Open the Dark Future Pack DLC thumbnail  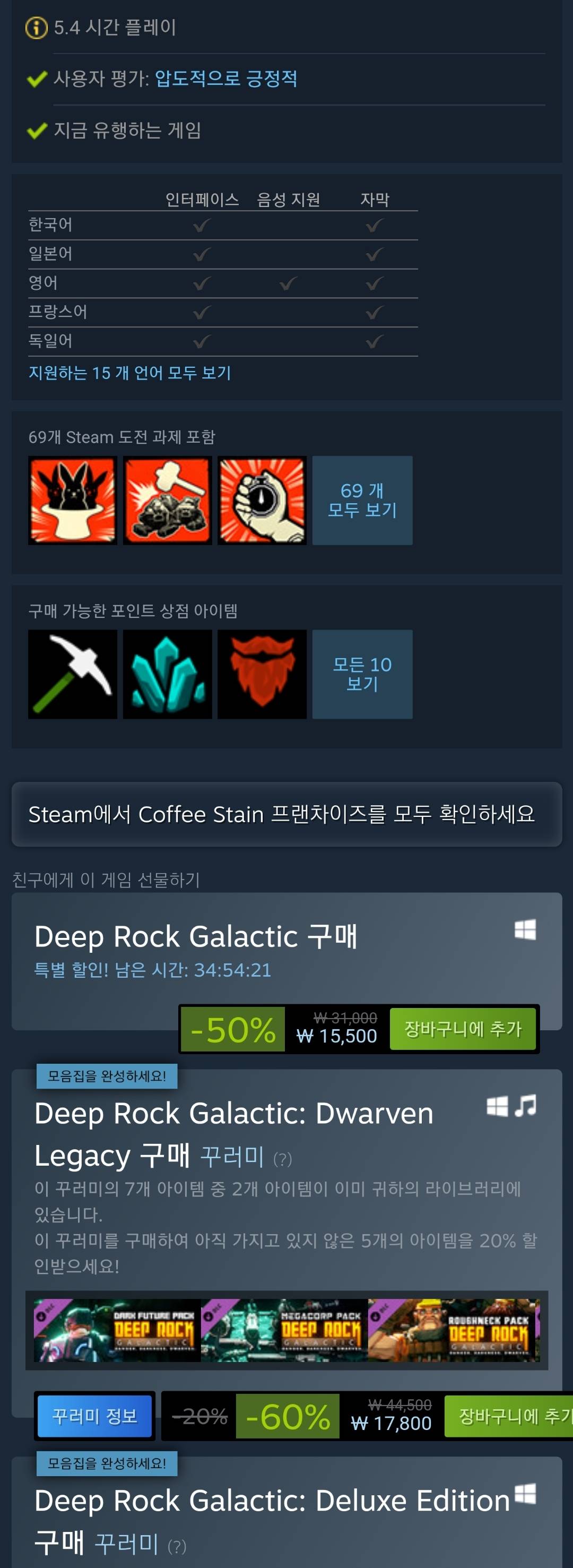(x=117, y=1330)
